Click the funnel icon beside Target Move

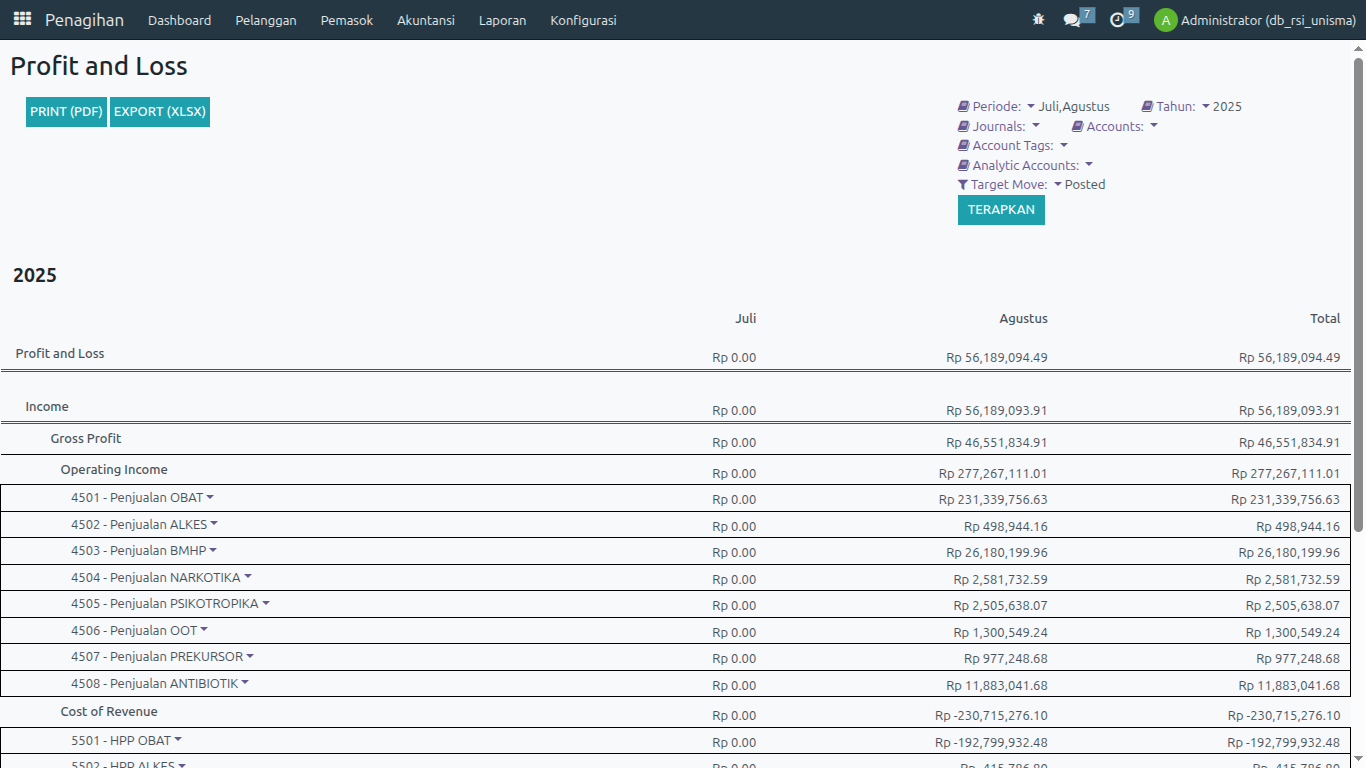coord(963,185)
